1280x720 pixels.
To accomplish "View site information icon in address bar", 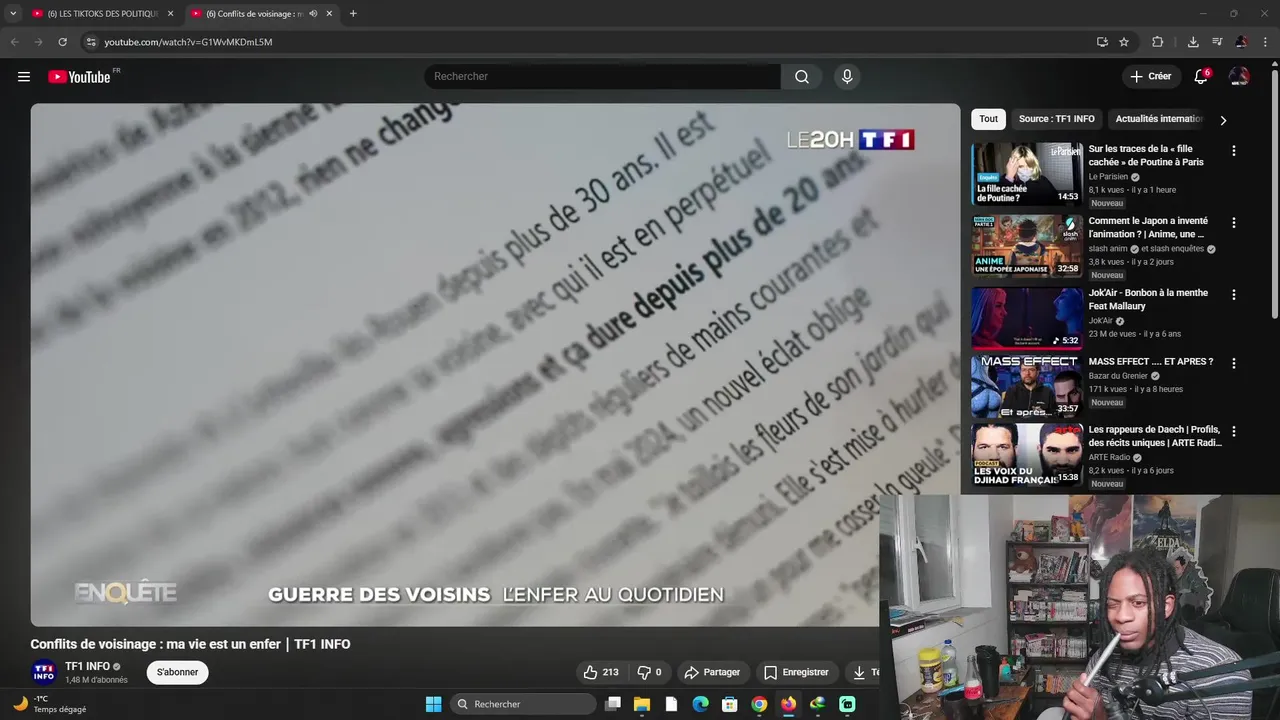I will tap(90, 42).
